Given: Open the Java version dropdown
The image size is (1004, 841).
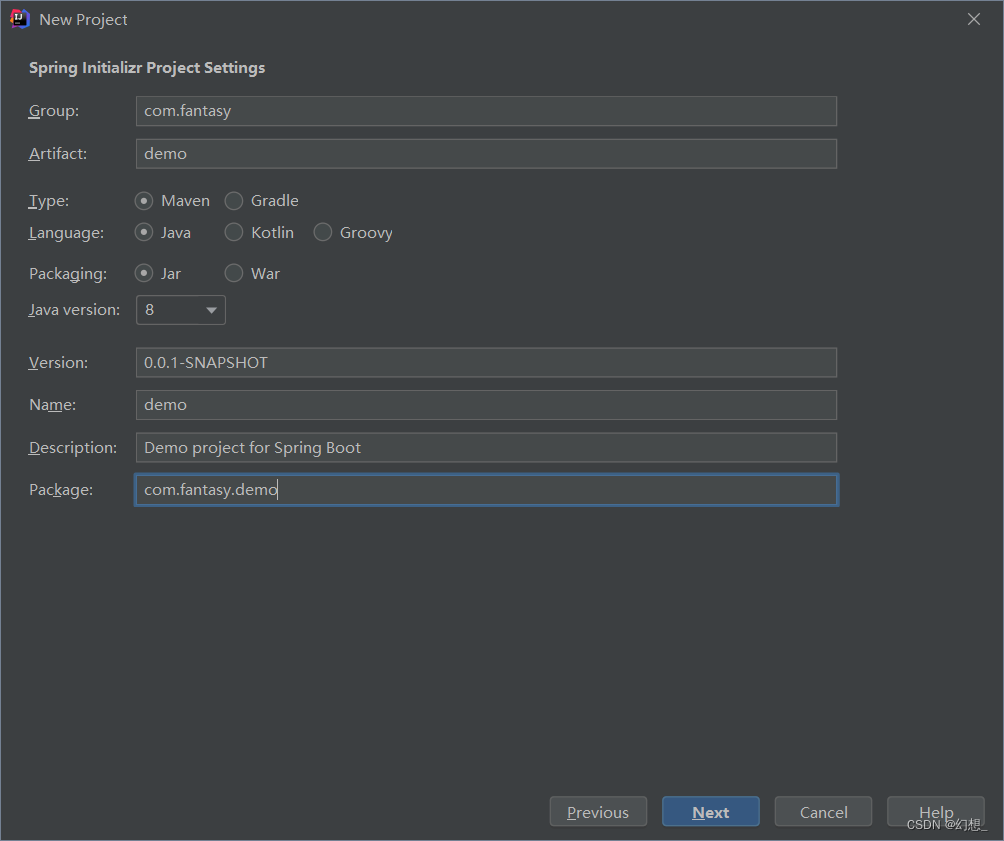Looking at the screenshot, I should tap(181, 310).
